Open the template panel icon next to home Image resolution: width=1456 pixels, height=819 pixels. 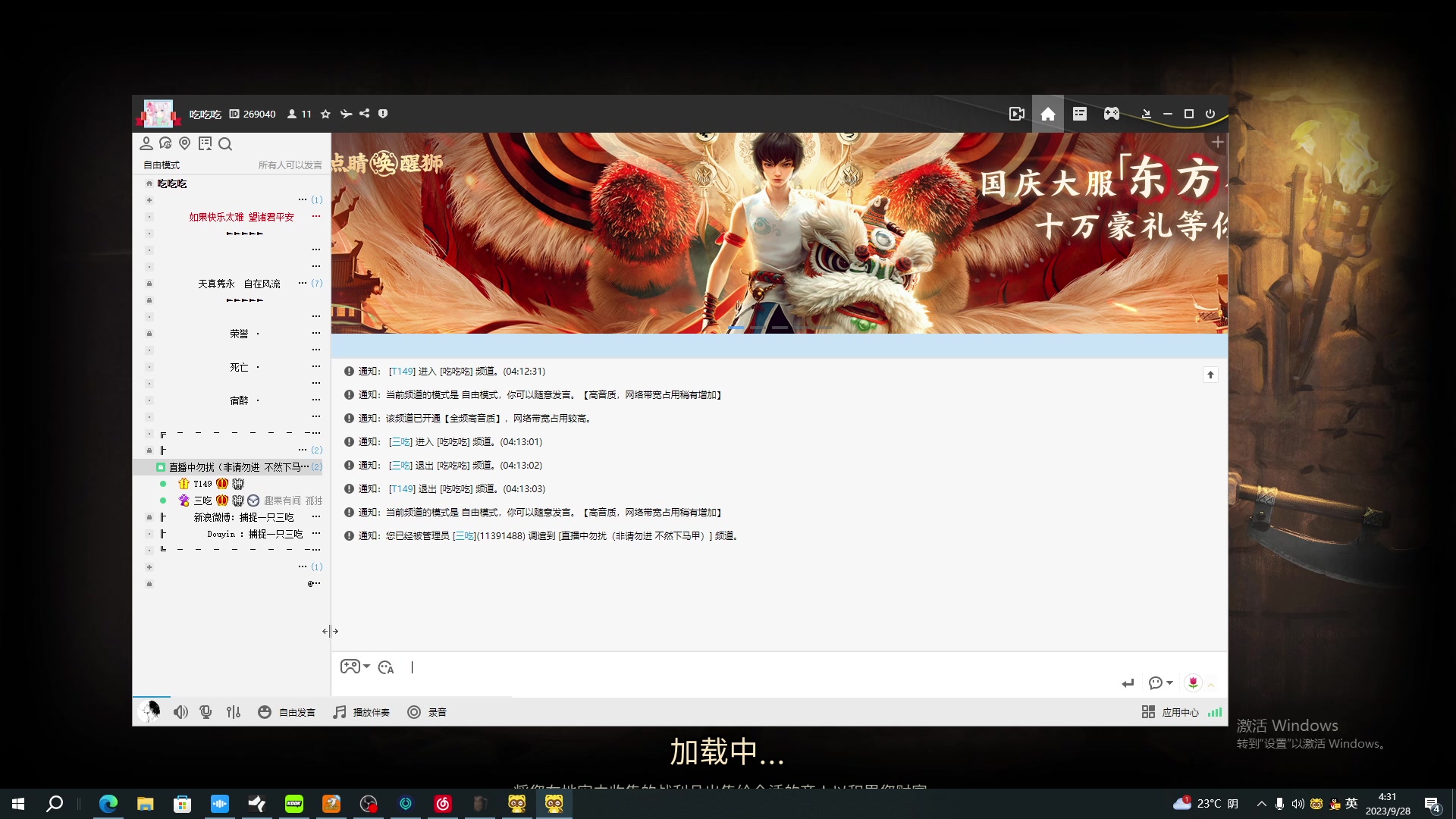1080,114
